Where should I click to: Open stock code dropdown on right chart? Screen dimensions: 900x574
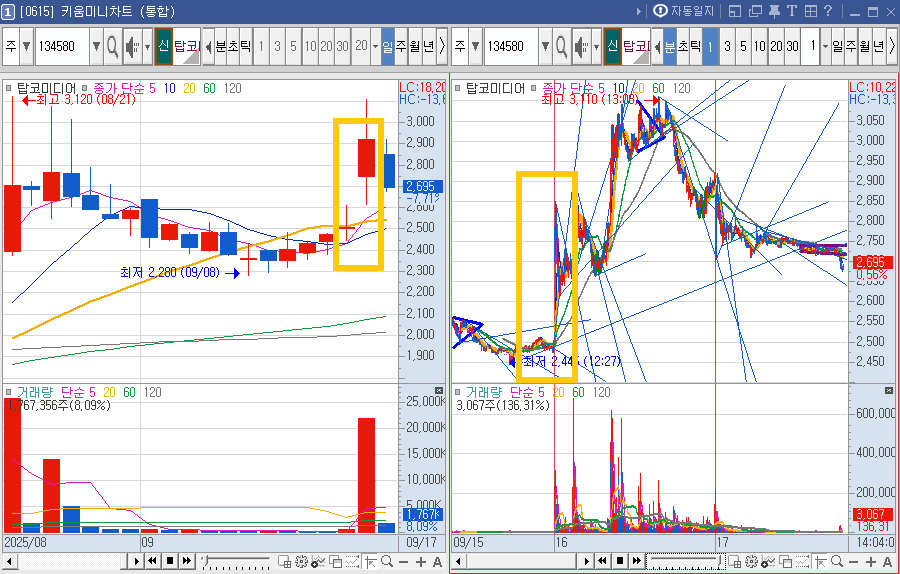pyautogui.click(x=545, y=46)
